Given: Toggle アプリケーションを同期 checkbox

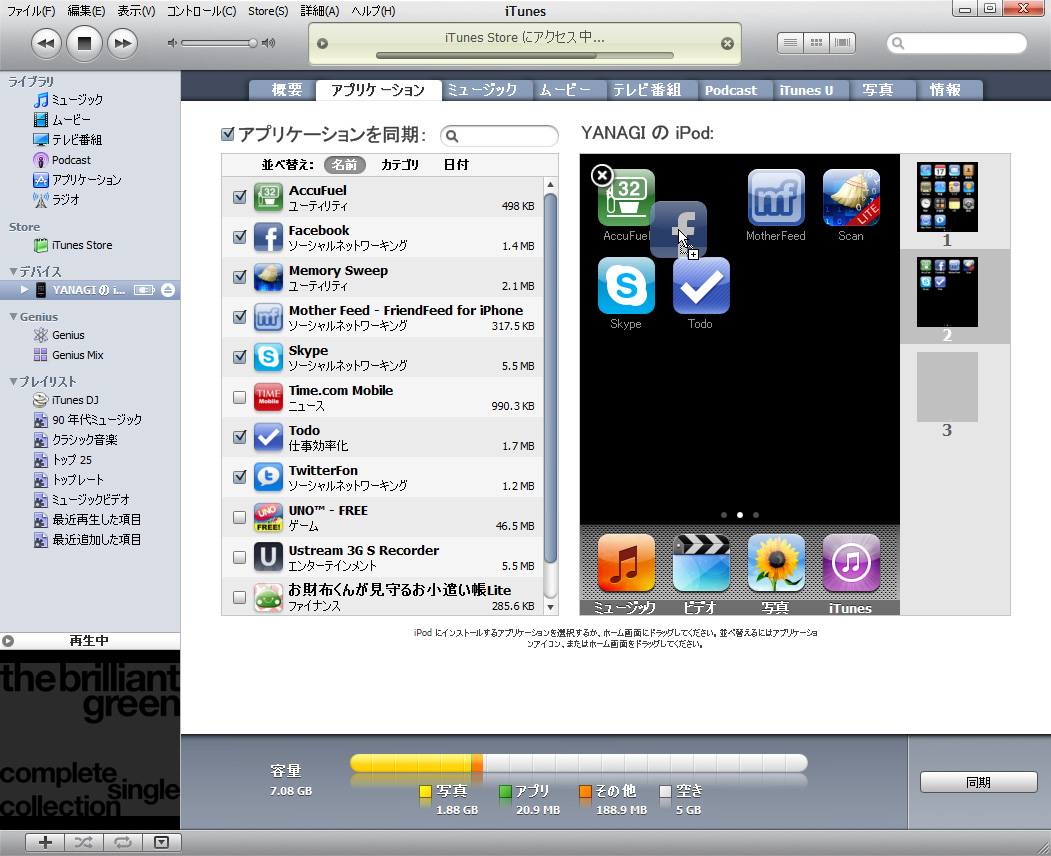Looking at the screenshot, I should pyautogui.click(x=228, y=135).
